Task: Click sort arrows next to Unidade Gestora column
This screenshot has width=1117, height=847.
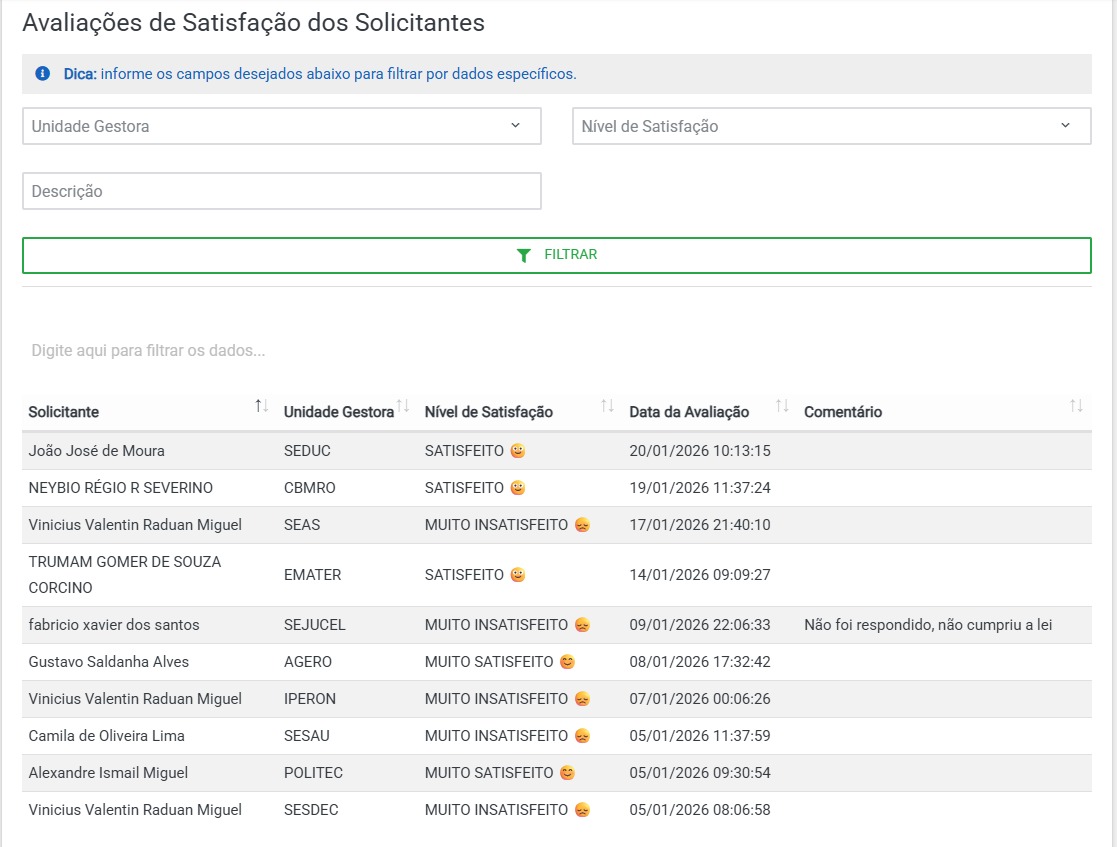Action: pyautogui.click(x=403, y=406)
